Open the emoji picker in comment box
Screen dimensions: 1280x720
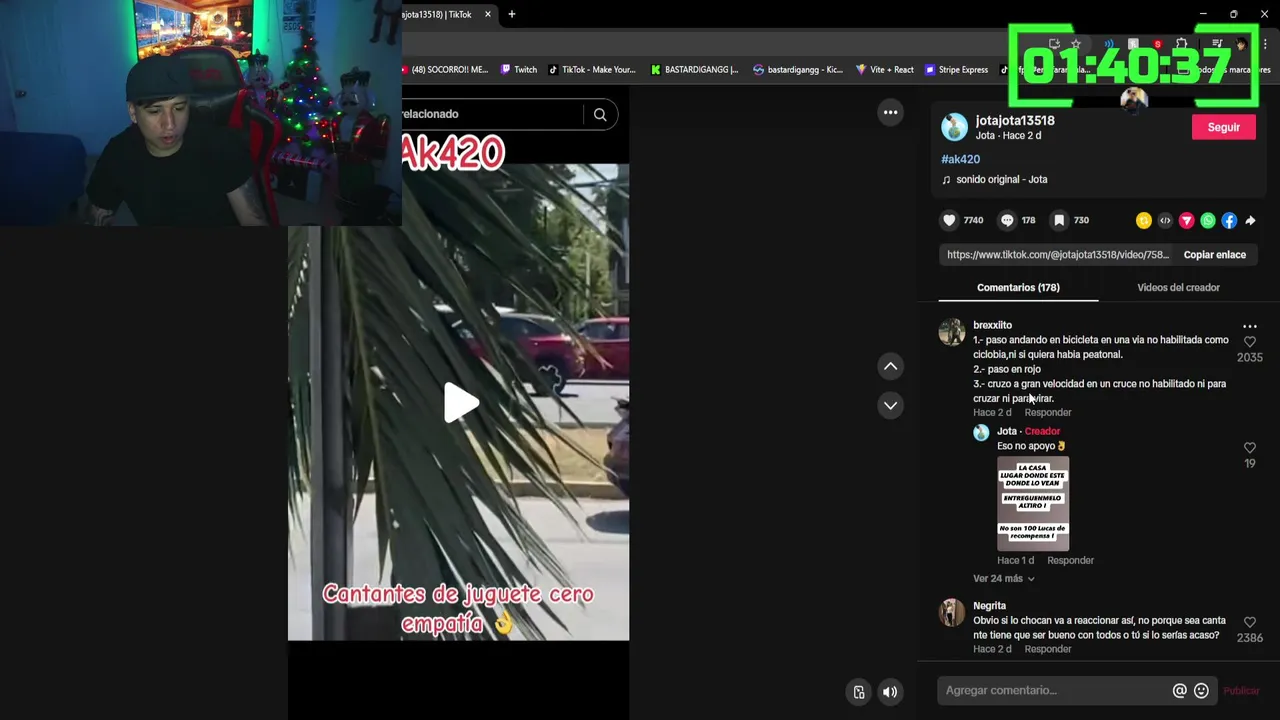pos(1202,690)
